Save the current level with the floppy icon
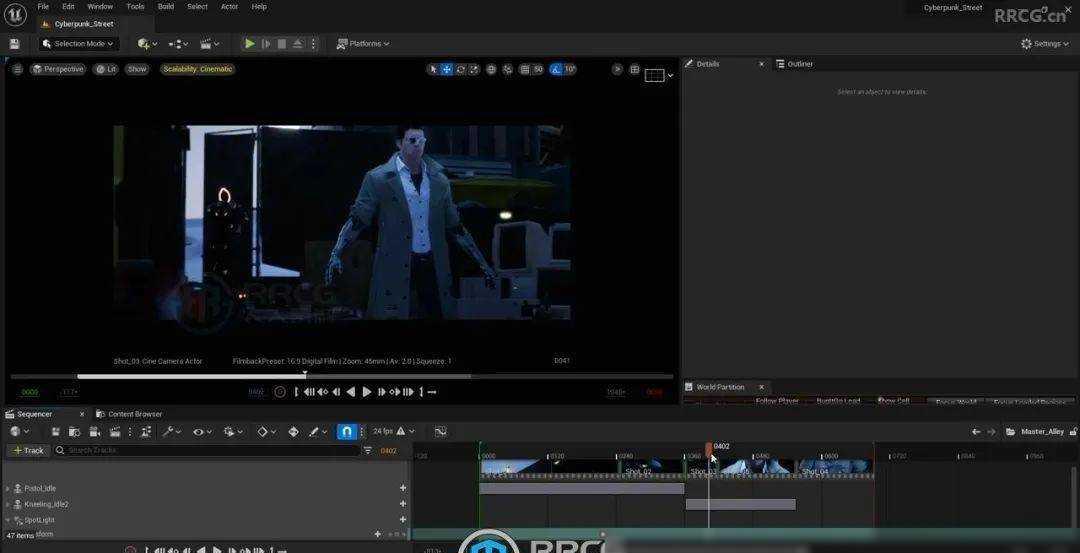The image size is (1080, 553). pos(14,44)
